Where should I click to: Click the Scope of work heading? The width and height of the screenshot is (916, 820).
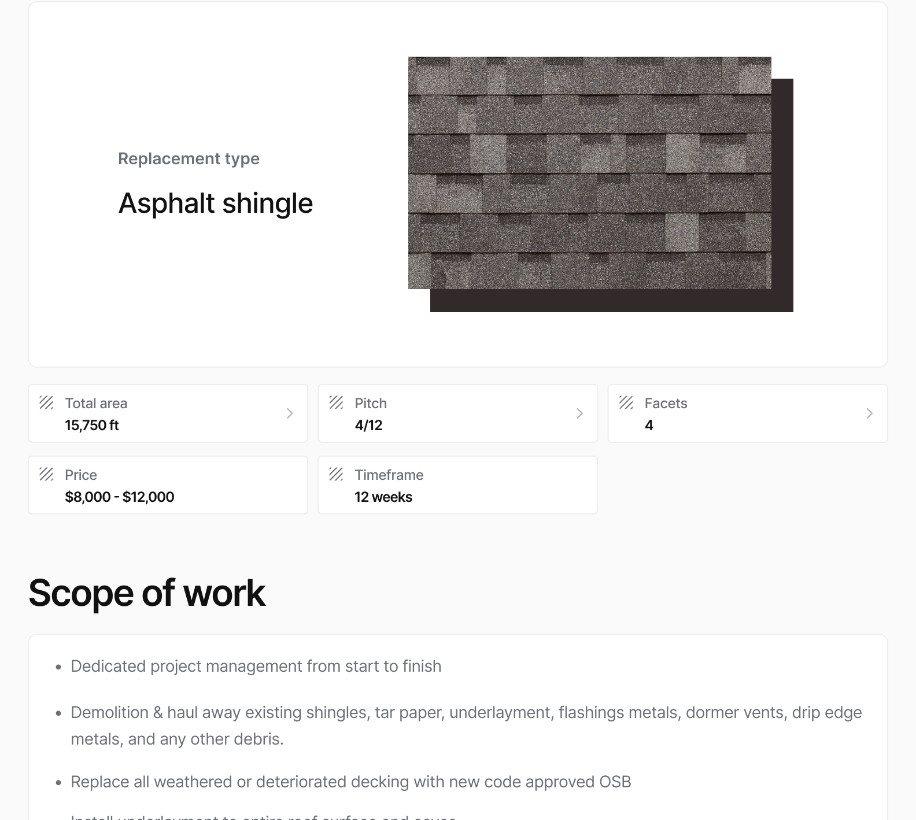pyautogui.click(x=147, y=593)
